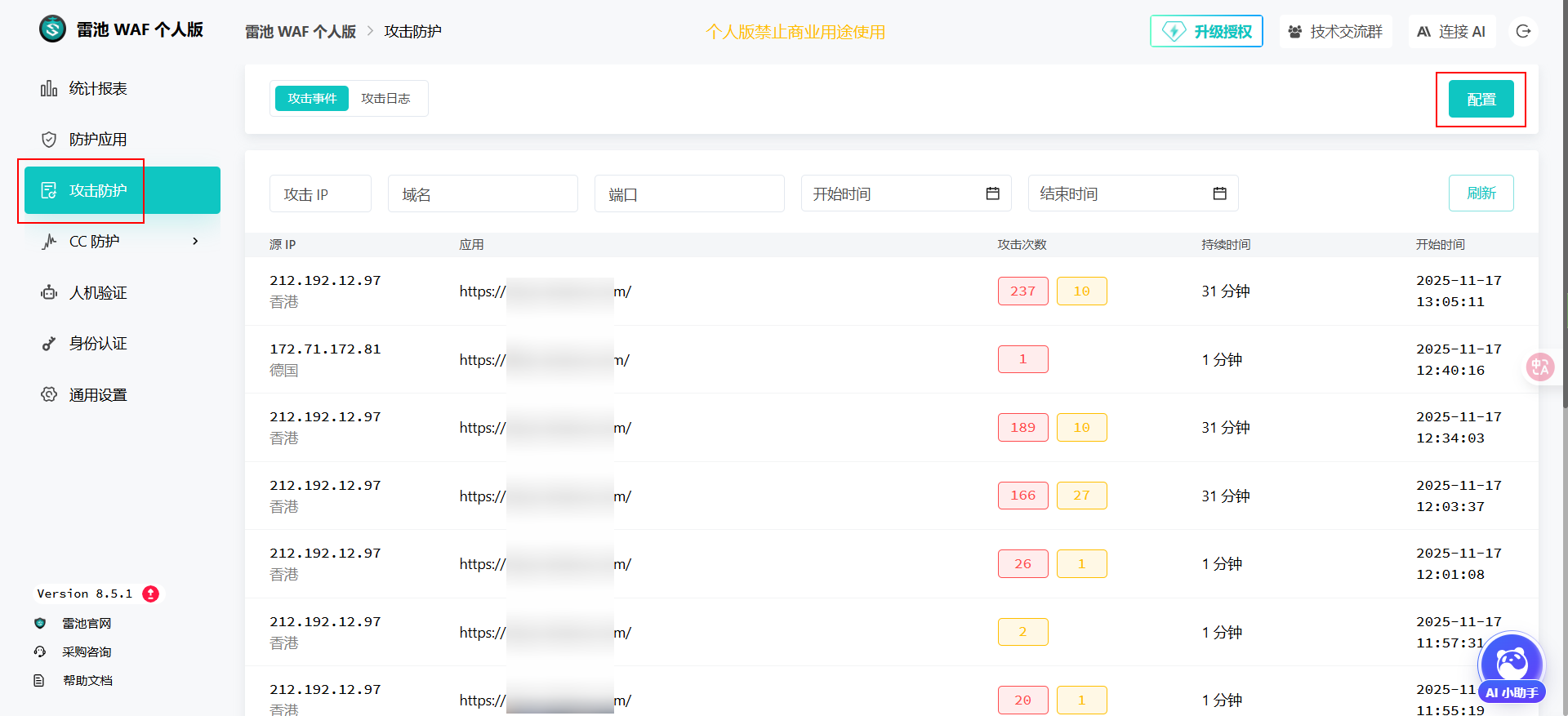The width and height of the screenshot is (1568, 716).
Task: Open the 采购咨询 link
Action: point(87,652)
